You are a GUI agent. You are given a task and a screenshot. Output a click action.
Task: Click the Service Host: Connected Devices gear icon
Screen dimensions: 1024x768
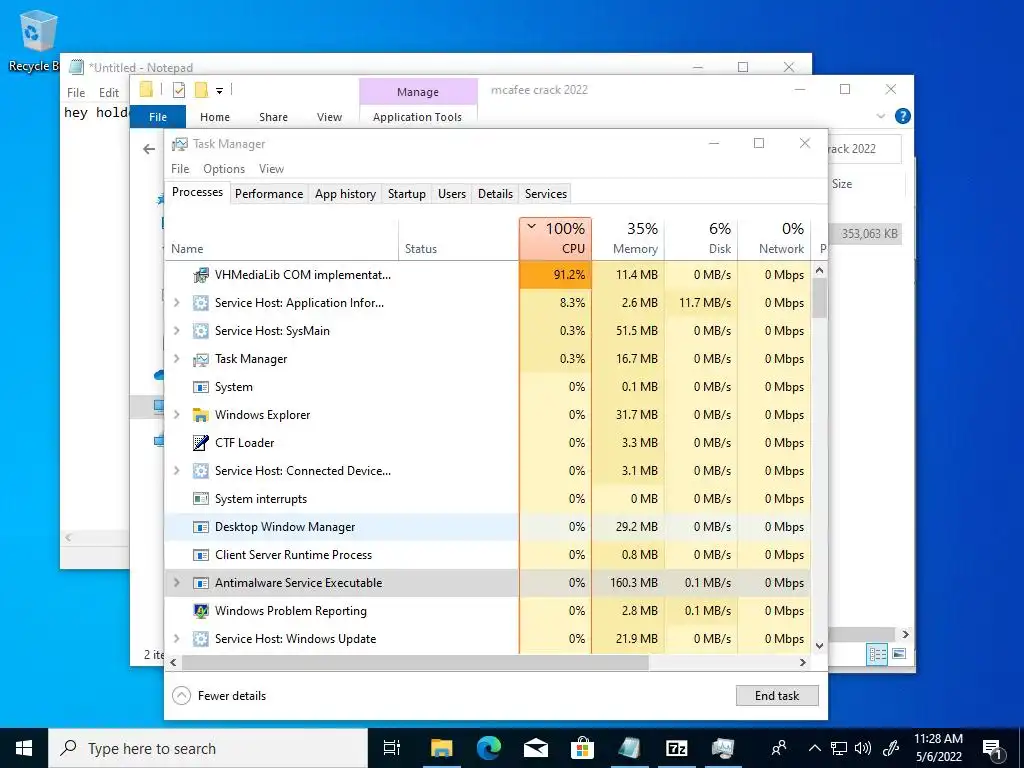coord(200,471)
